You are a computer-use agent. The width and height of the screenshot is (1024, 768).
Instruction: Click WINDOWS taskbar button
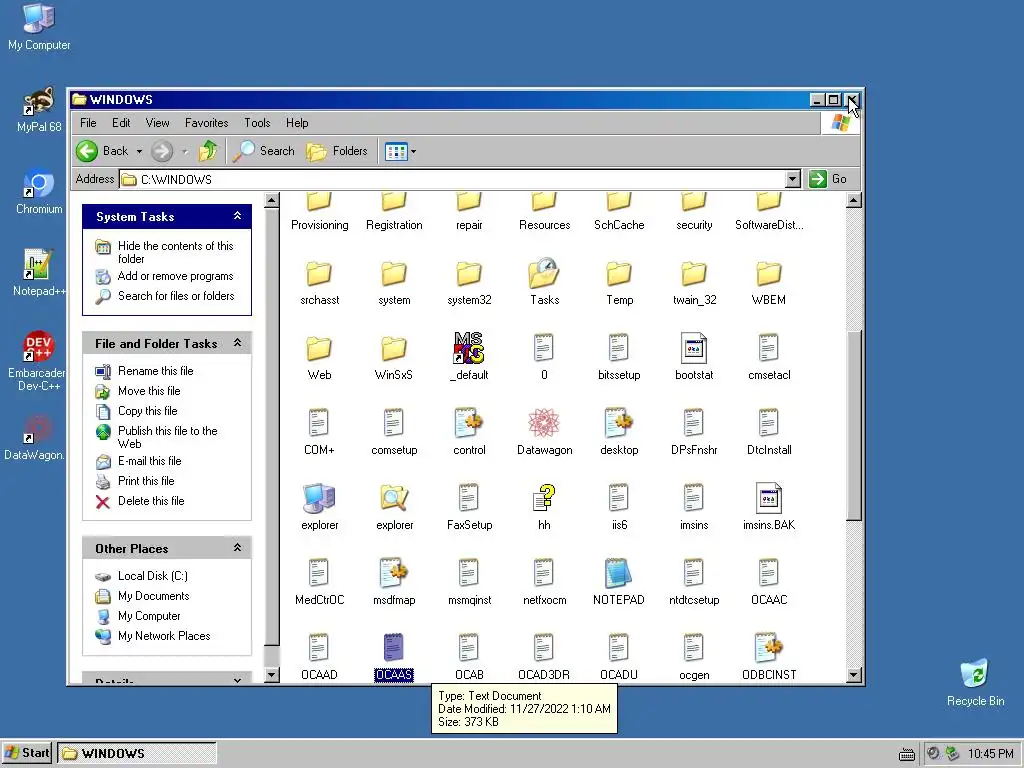click(x=136, y=753)
